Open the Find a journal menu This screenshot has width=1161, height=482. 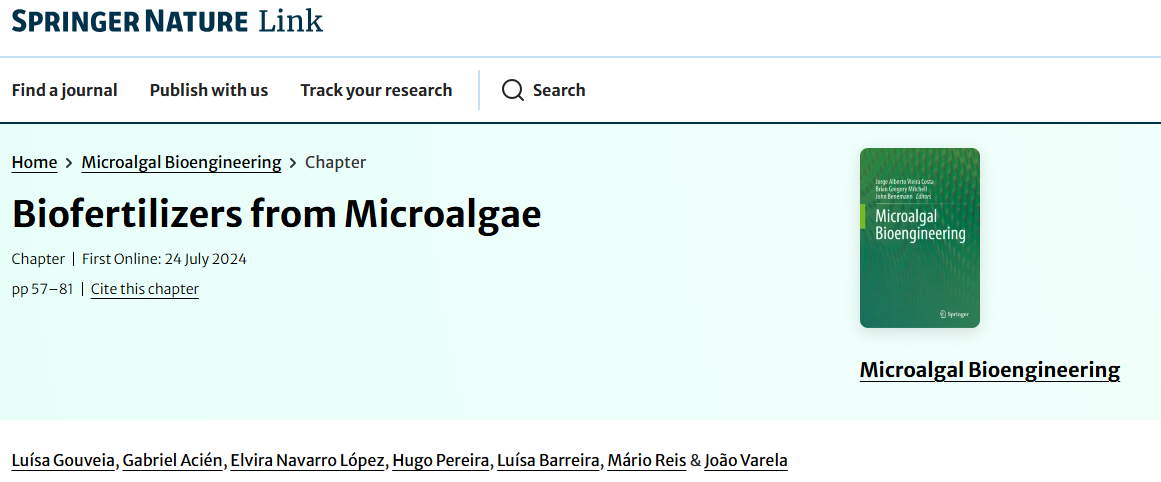pos(64,90)
